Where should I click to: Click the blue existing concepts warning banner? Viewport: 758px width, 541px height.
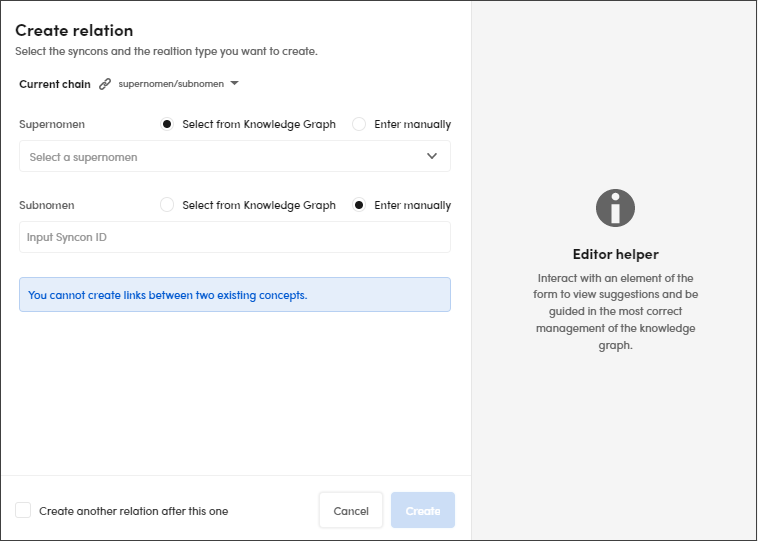(234, 295)
